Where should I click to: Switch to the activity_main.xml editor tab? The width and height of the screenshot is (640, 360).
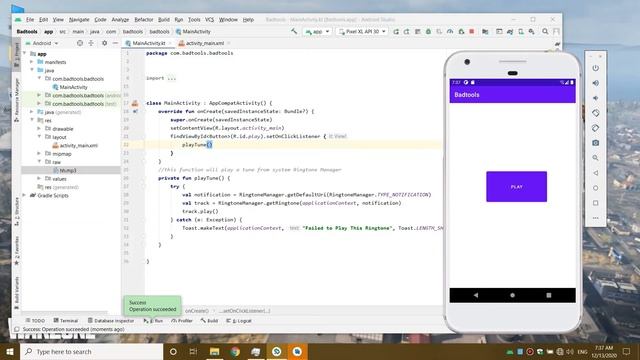tap(204, 43)
